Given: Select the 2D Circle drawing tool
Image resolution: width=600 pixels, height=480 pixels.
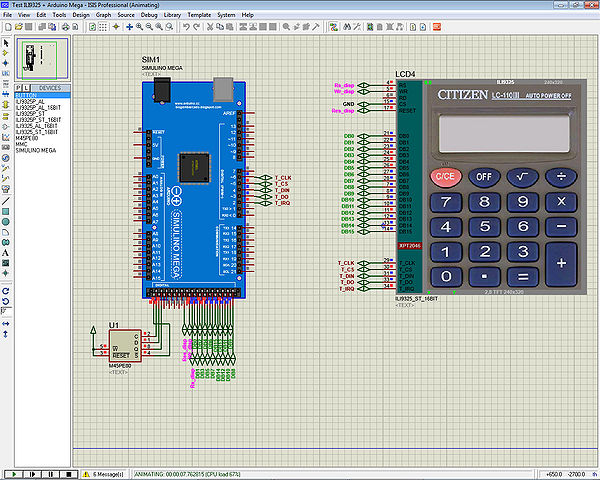Looking at the screenshot, I should coord(6,222).
